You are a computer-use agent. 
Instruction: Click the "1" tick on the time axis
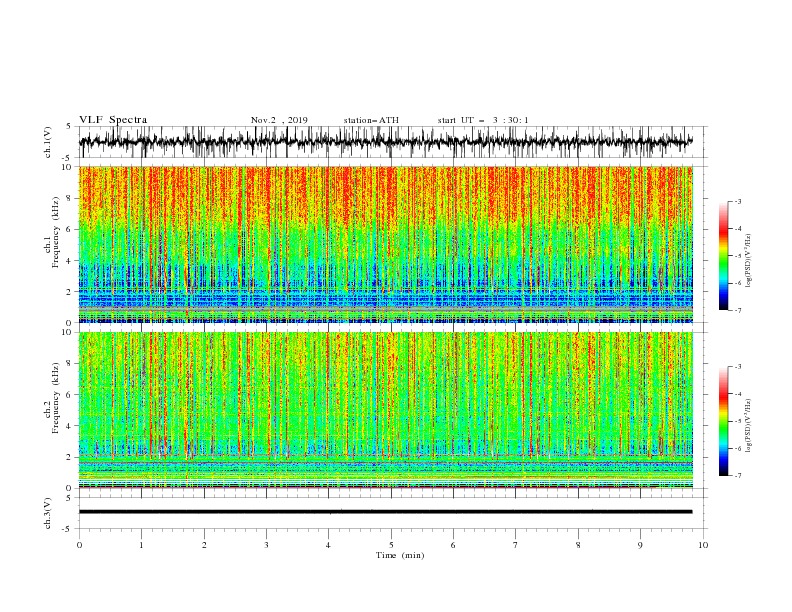pyautogui.click(x=141, y=545)
